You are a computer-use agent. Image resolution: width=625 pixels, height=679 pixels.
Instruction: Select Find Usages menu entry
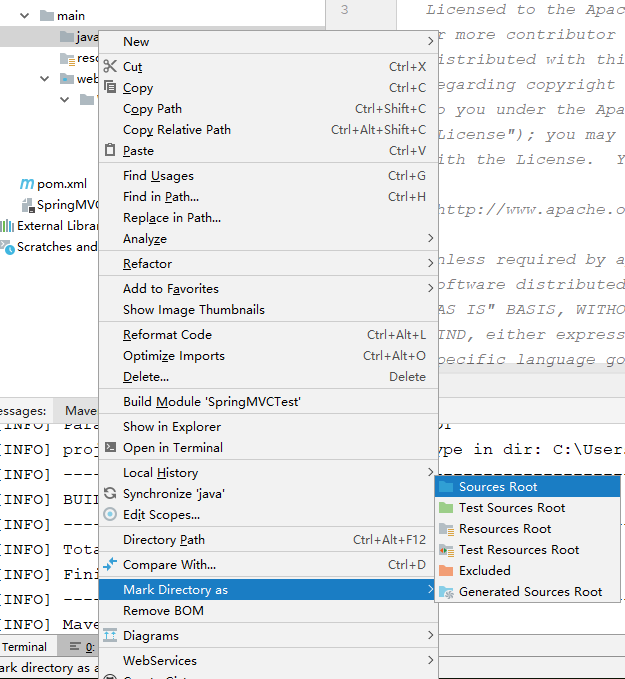coord(269,175)
